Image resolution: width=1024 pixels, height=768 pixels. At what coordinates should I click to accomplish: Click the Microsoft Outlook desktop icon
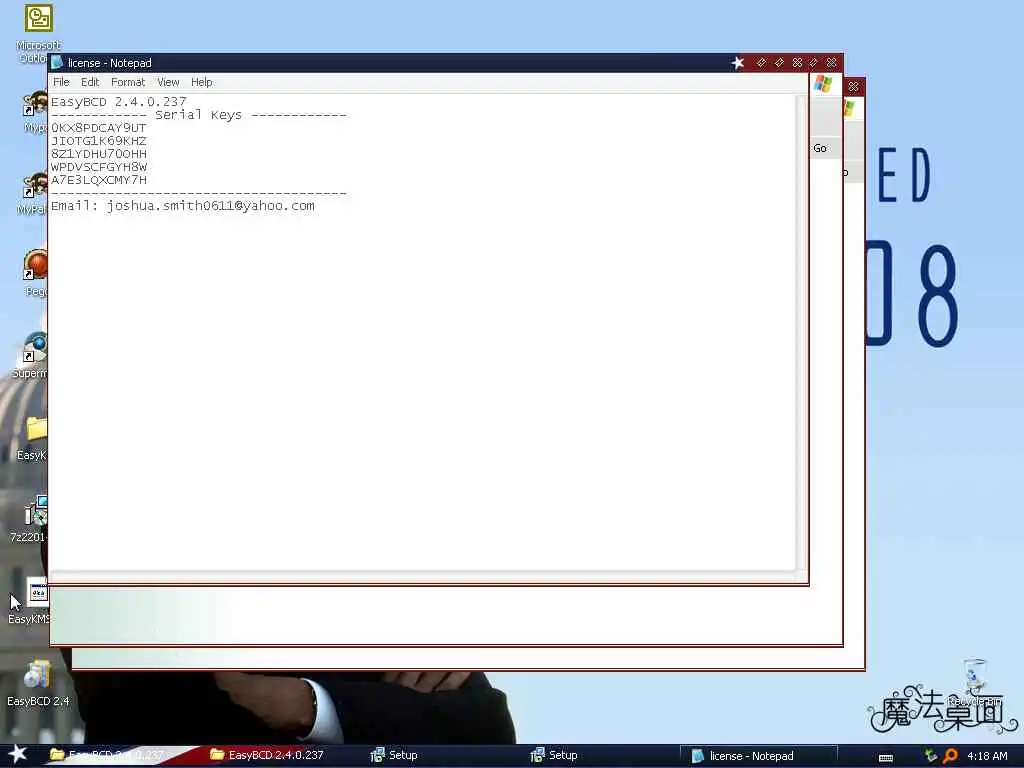click(38, 33)
